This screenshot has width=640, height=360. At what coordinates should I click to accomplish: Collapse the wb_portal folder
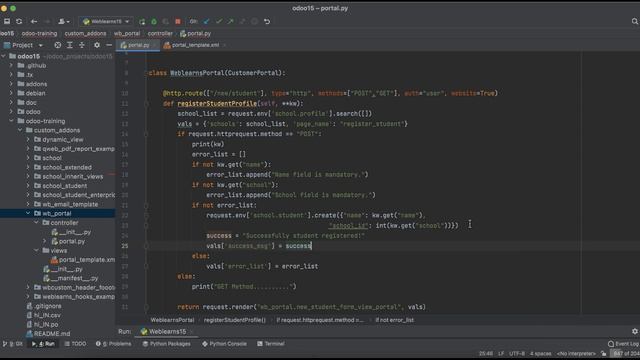coord(28,213)
